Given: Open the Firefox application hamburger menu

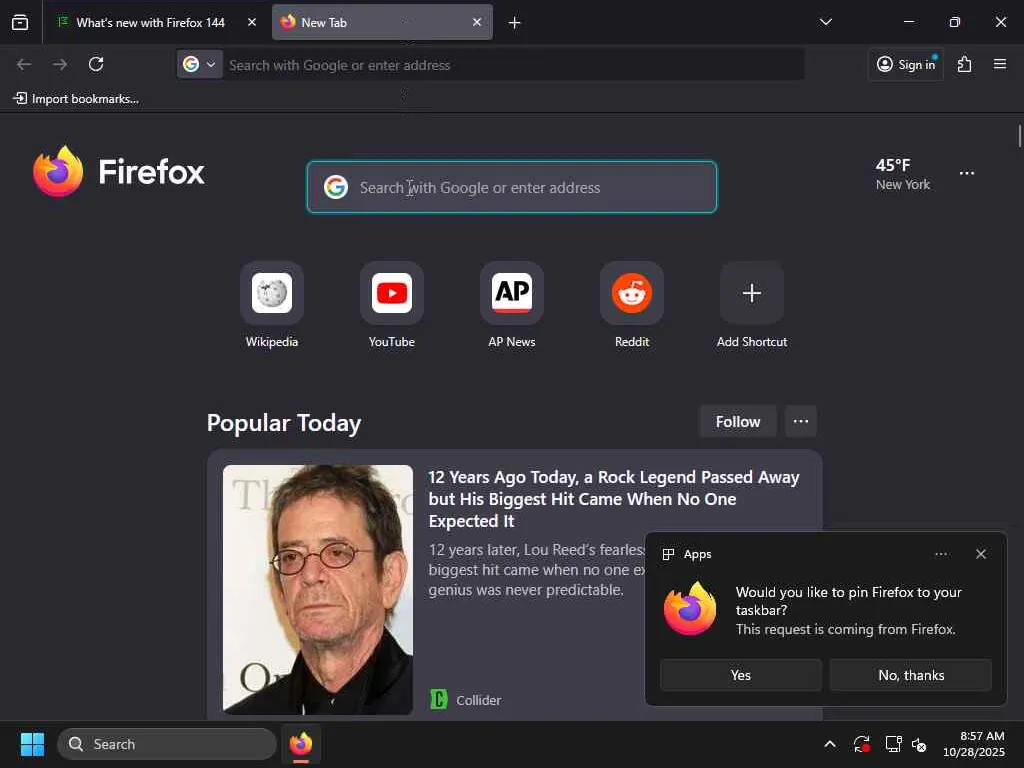Looking at the screenshot, I should 1000,64.
